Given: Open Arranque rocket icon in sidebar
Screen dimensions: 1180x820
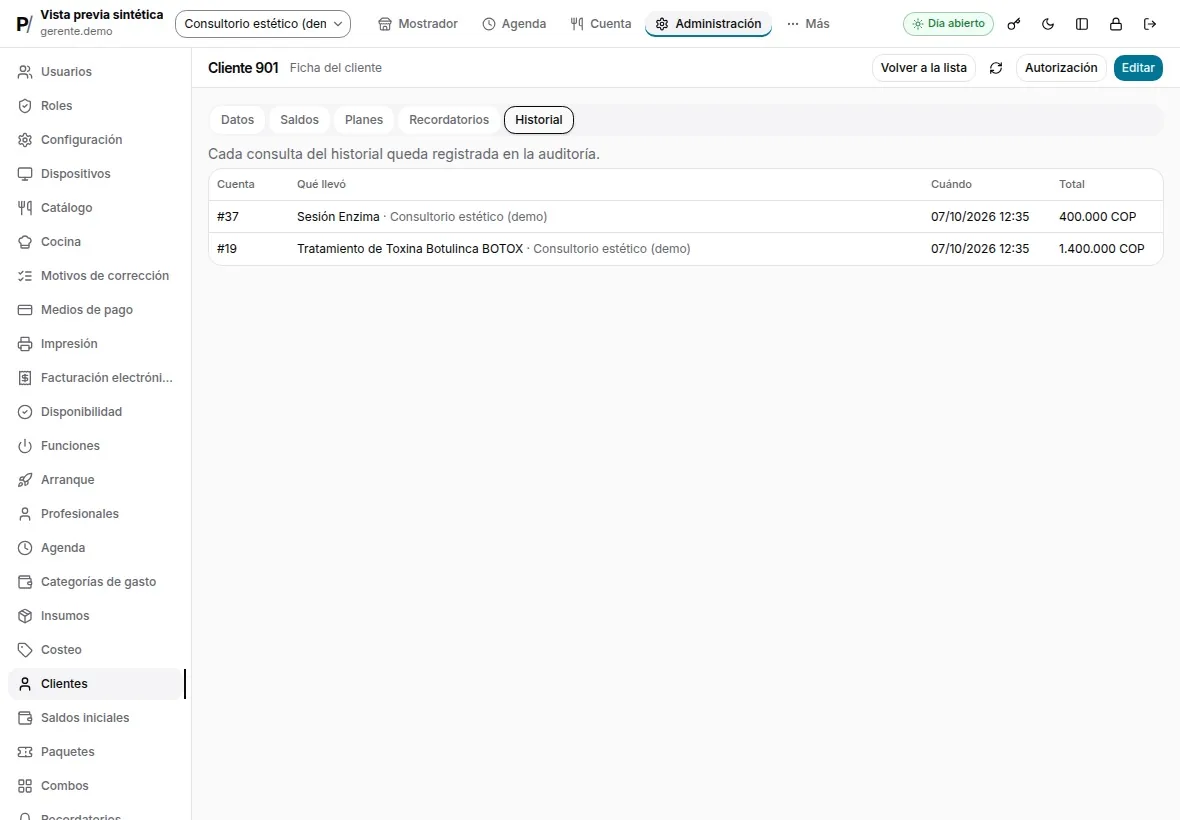Looking at the screenshot, I should coord(25,480).
